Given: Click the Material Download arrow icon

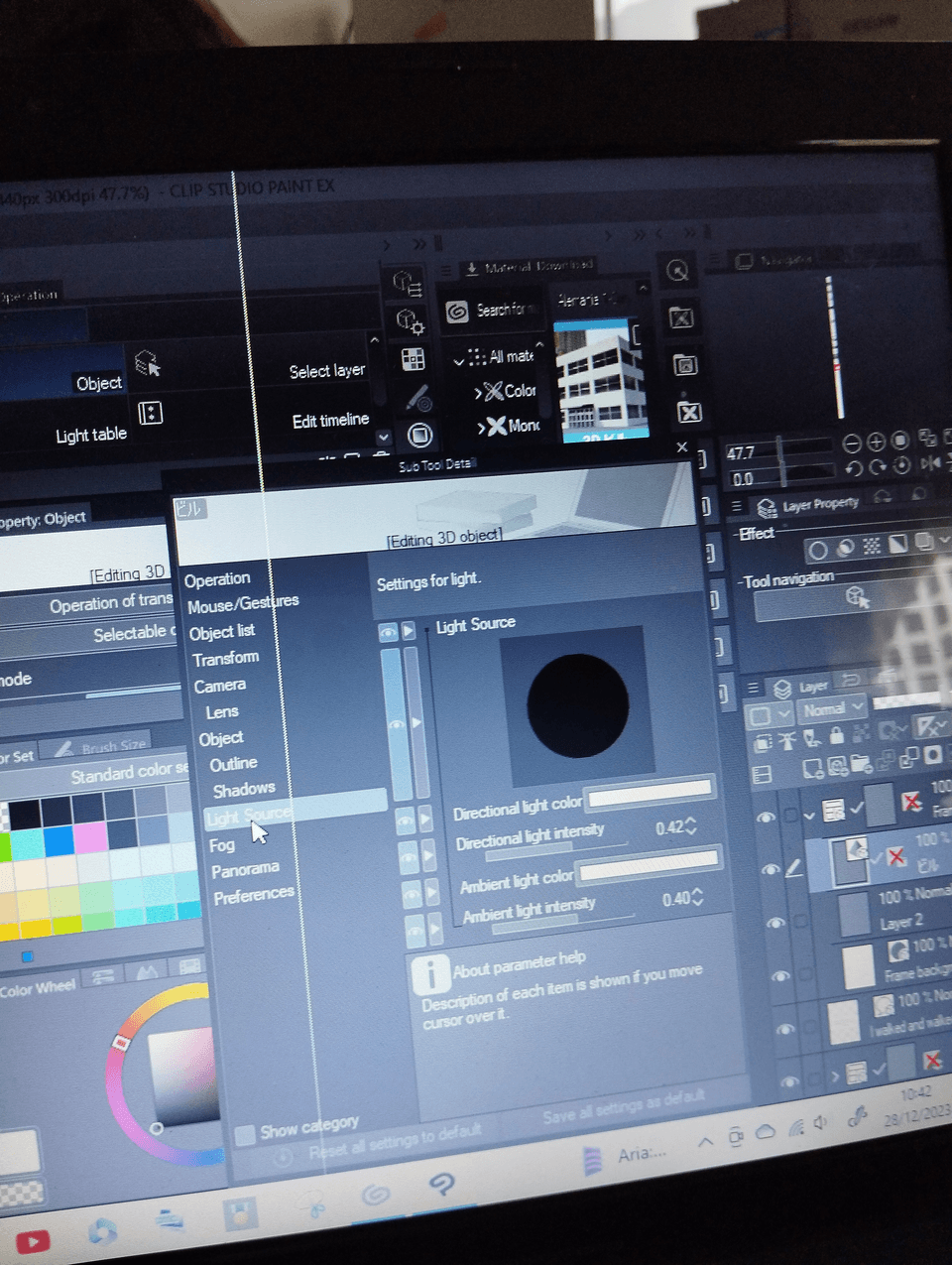Looking at the screenshot, I should click(x=472, y=269).
